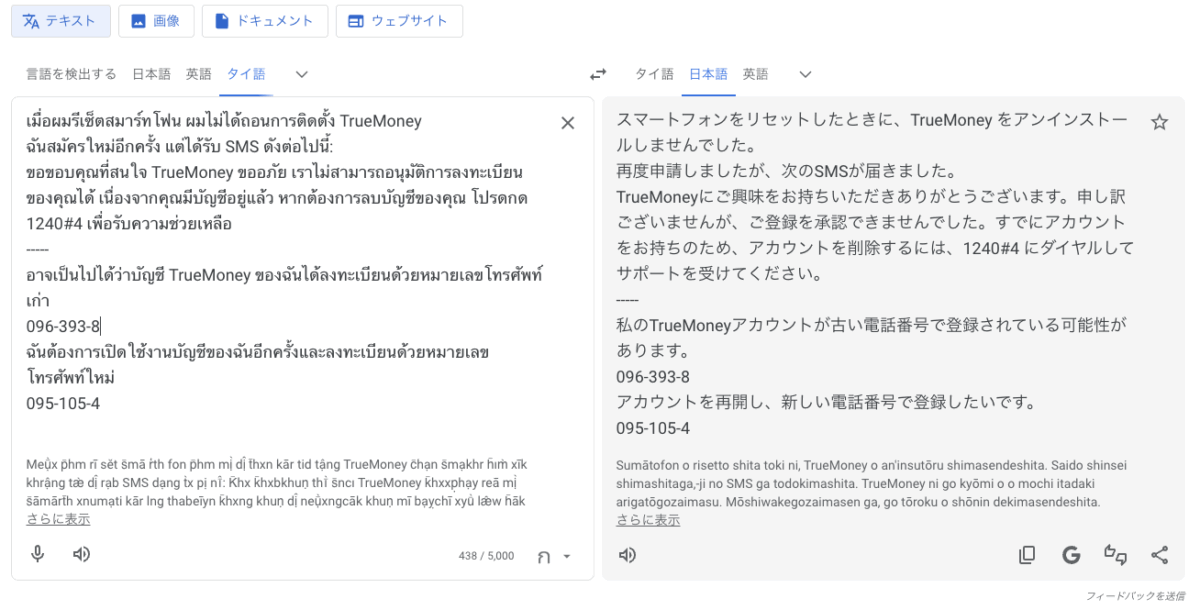Rate this translation feedback icon

1115,555
